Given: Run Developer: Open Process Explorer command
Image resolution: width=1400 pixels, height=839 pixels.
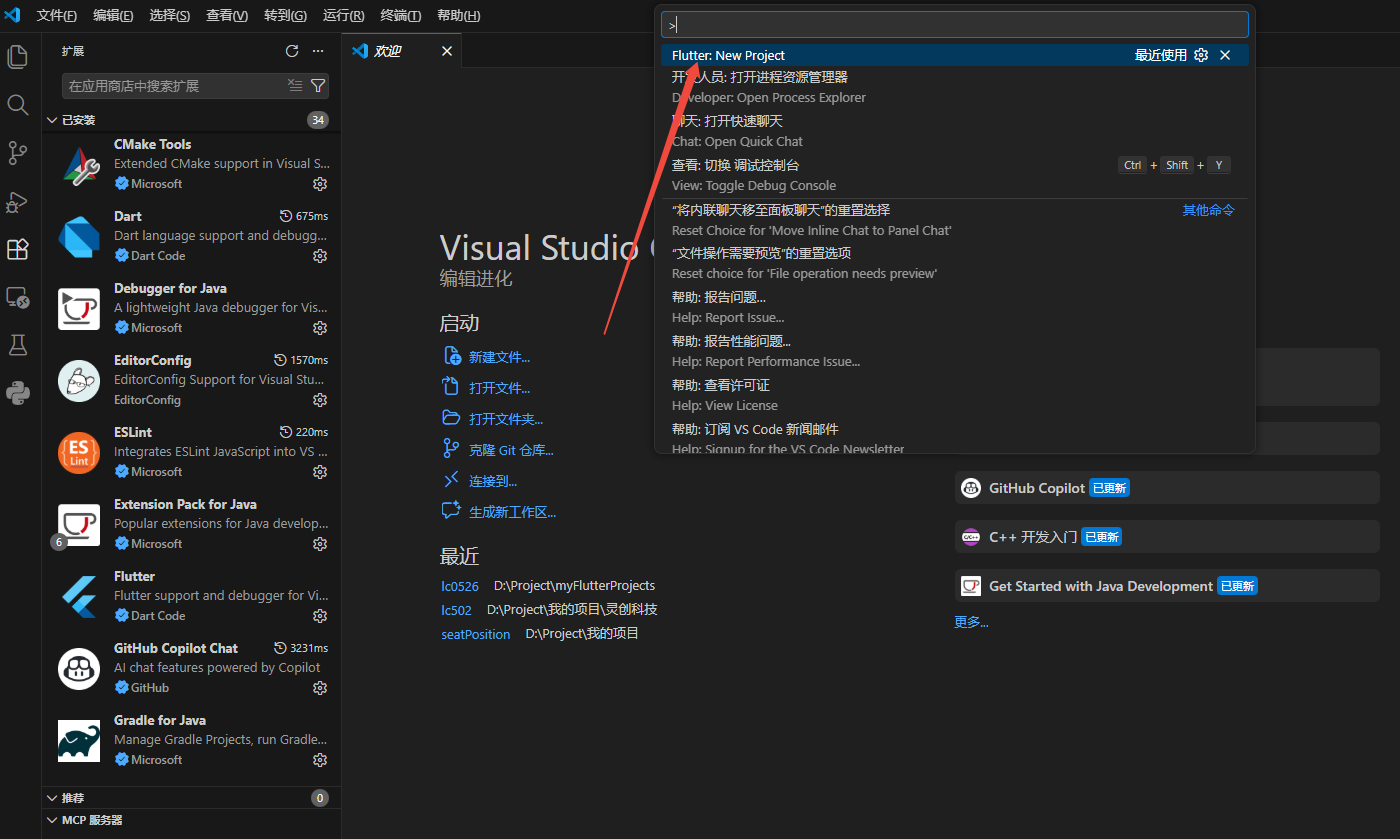Looking at the screenshot, I should 955,87.
